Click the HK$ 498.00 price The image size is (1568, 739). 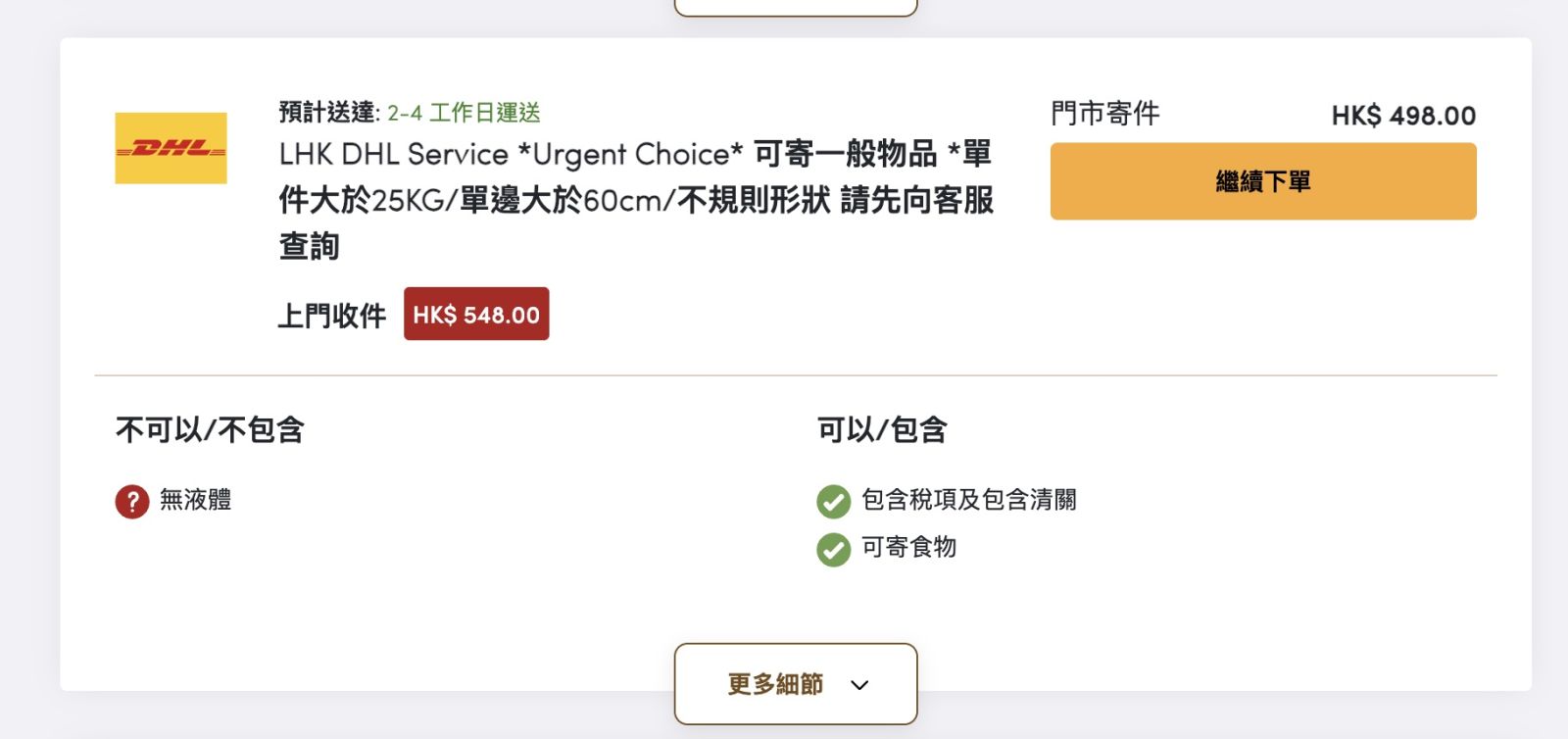(x=1402, y=116)
